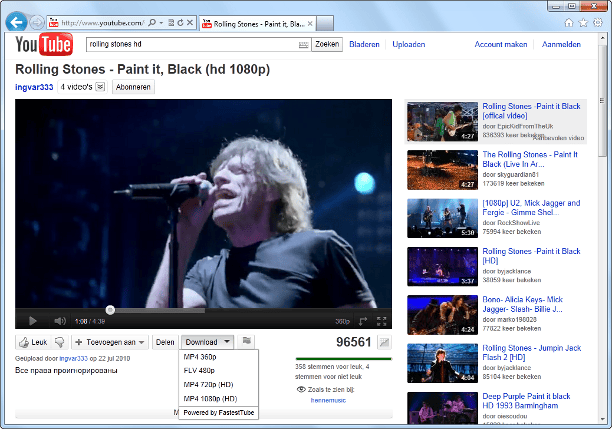
Task: Open The Rolling Stones Live thumbnail by skyguardian81
Action: [442, 170]
